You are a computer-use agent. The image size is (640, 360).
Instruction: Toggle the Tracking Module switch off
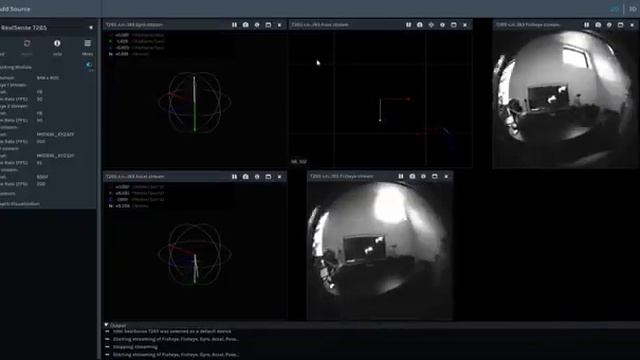coord(89,65)
